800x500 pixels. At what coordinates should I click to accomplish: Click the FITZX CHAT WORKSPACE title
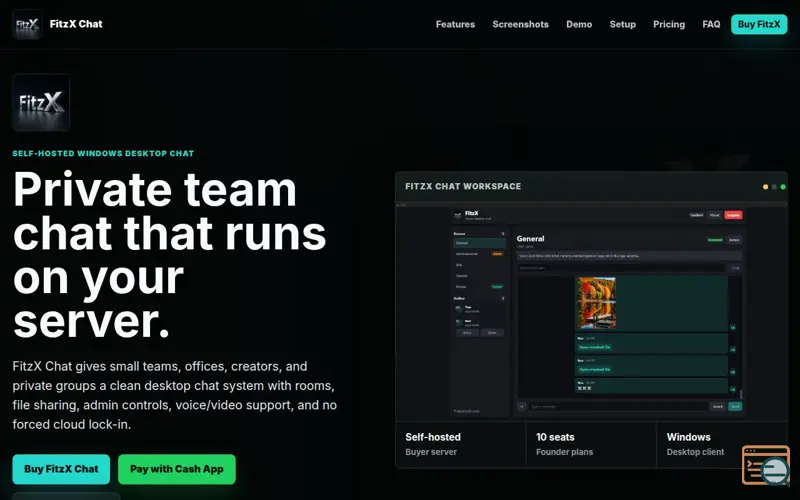click(463, 186)
